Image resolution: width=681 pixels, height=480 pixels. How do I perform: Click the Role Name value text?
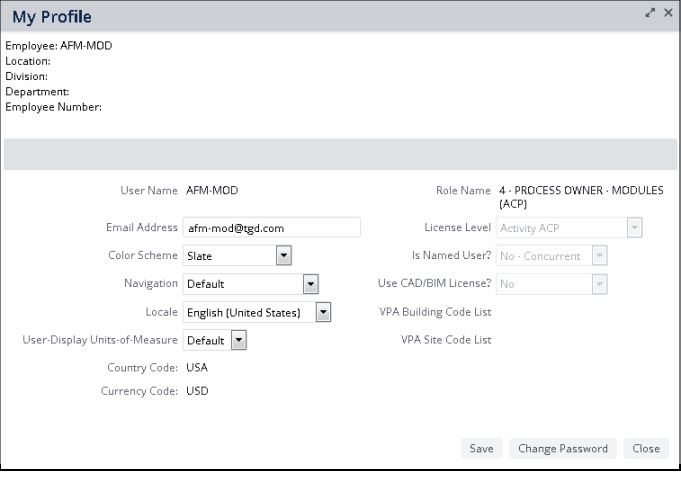(x=581, y=197)
